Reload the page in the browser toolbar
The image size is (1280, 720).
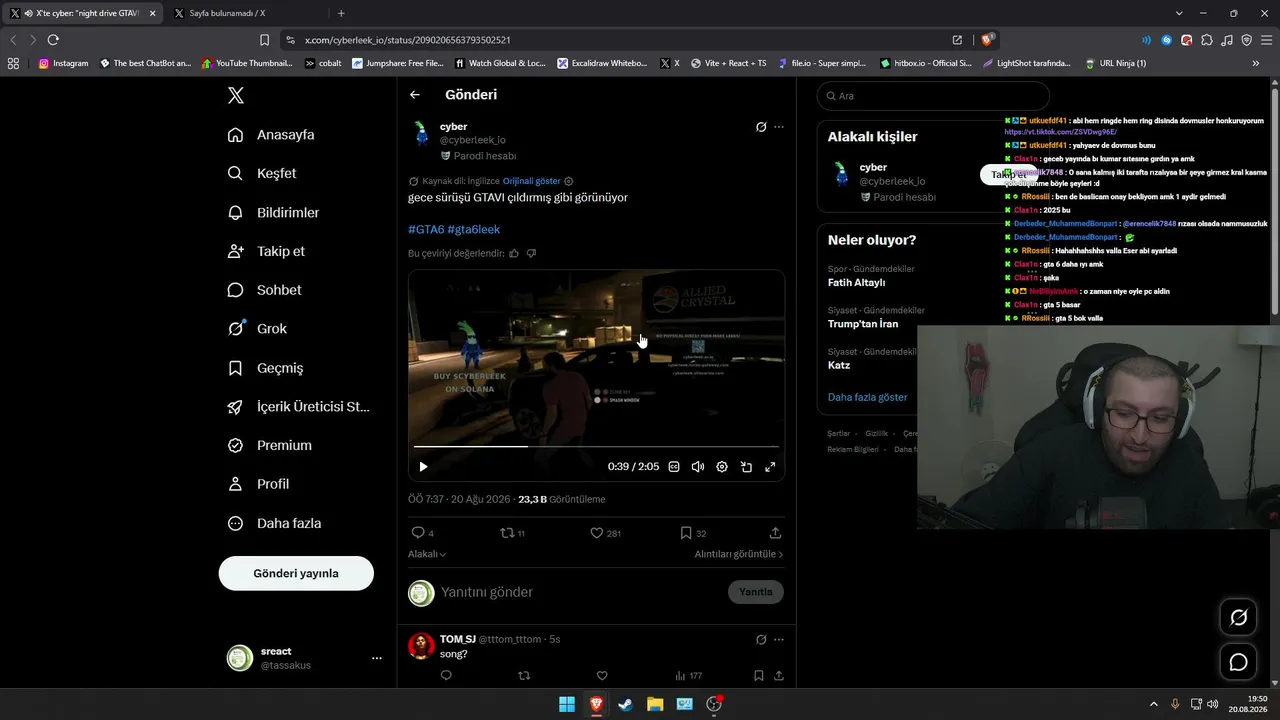click(53, 40)
